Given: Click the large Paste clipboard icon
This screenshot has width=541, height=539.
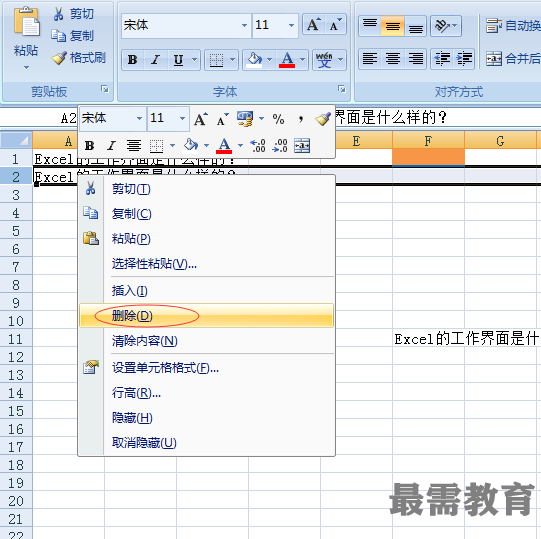Looking at the screenshot, I should (x=27, y=22).
